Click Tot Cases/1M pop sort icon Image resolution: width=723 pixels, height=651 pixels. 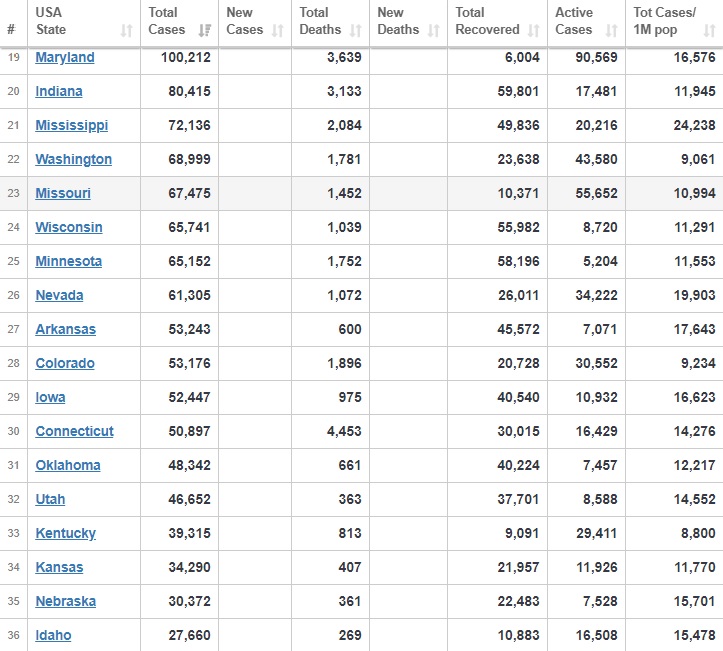(708, 31)
